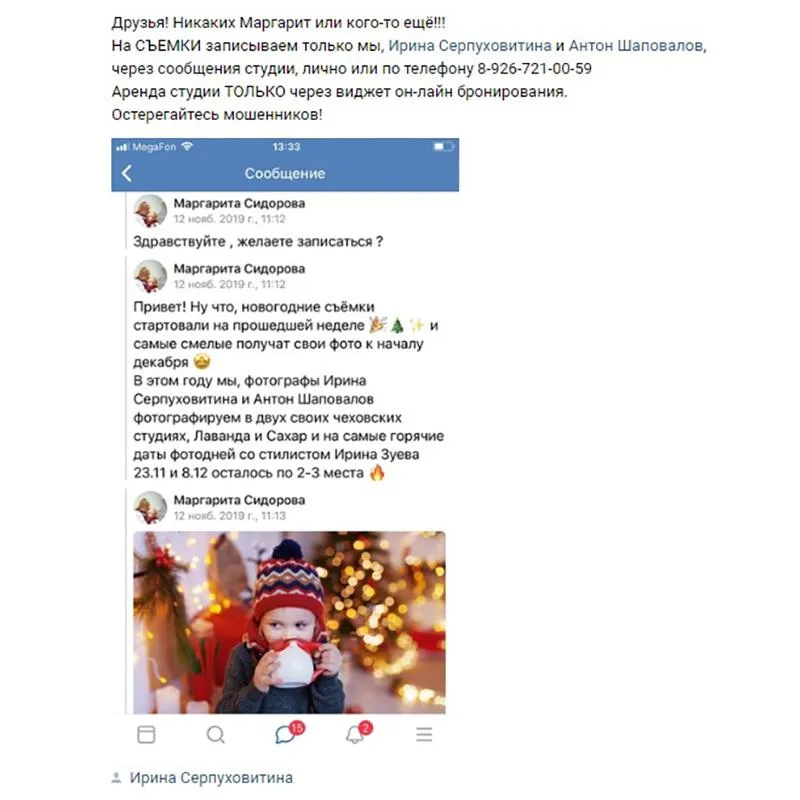800x800 pixels.
Task: Open the child with mug photo
Action: coord(289,622)
